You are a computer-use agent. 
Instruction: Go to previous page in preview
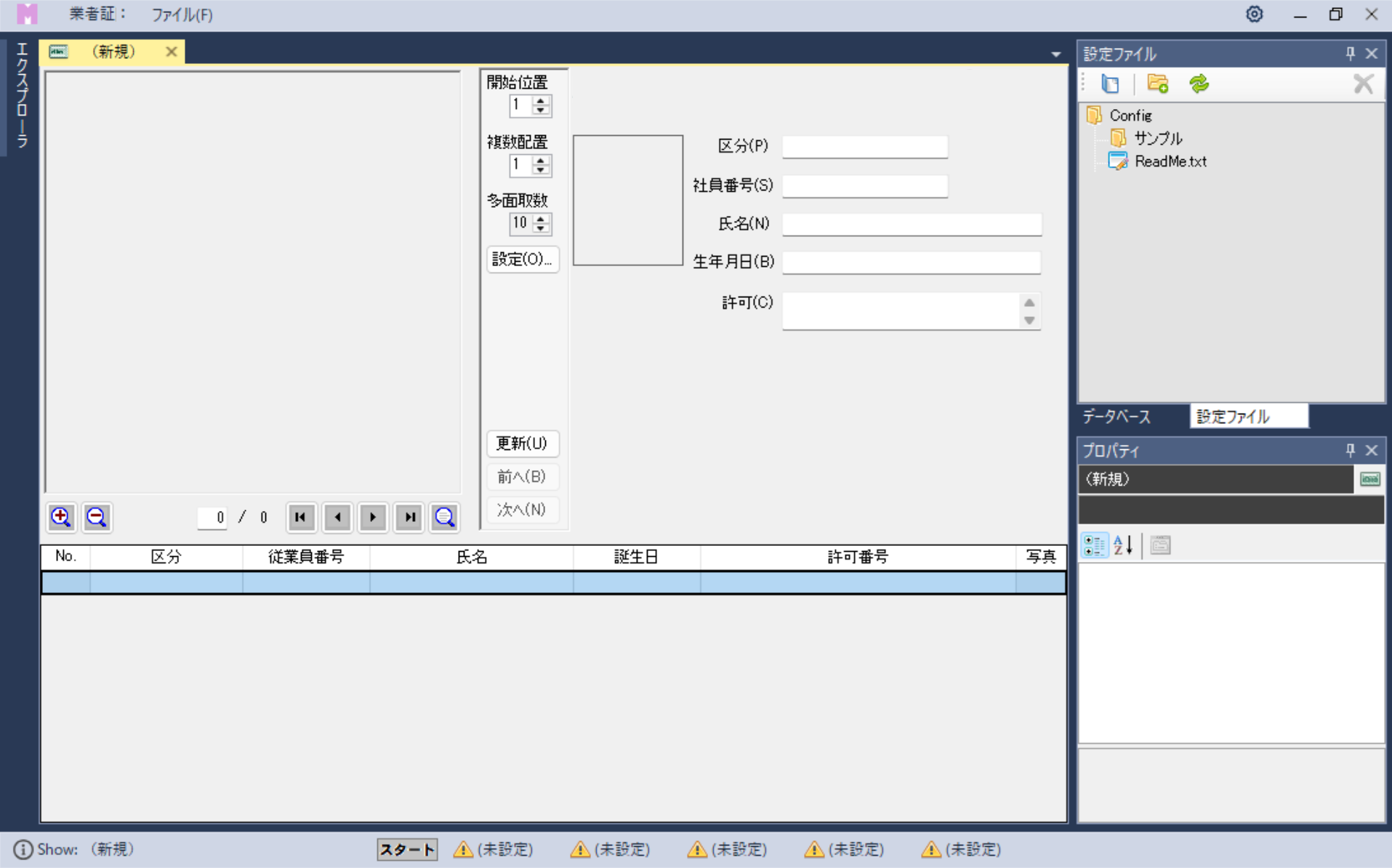point(337,517)
